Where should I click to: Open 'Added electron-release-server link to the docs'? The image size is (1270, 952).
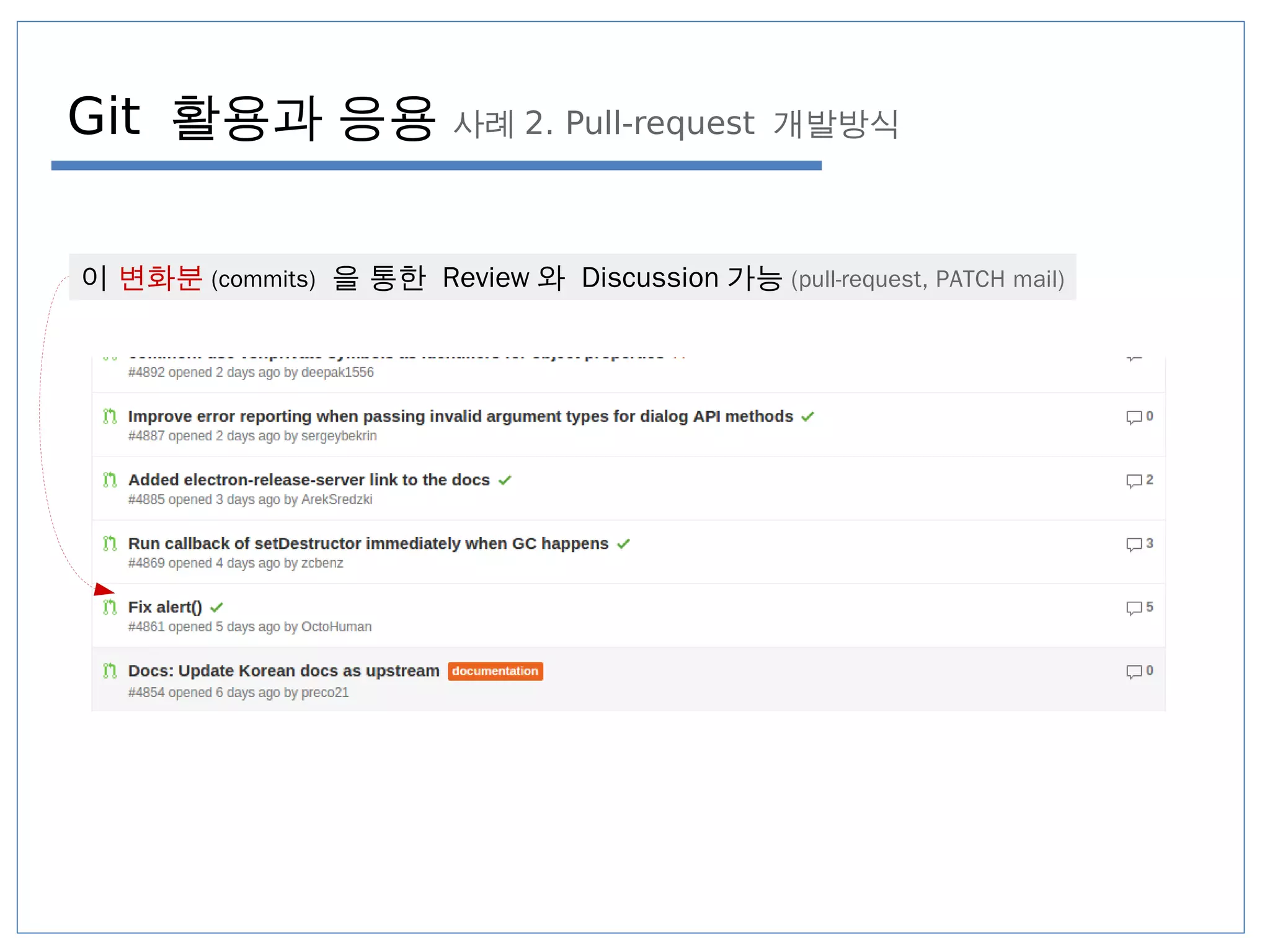[x=309, y=480]
